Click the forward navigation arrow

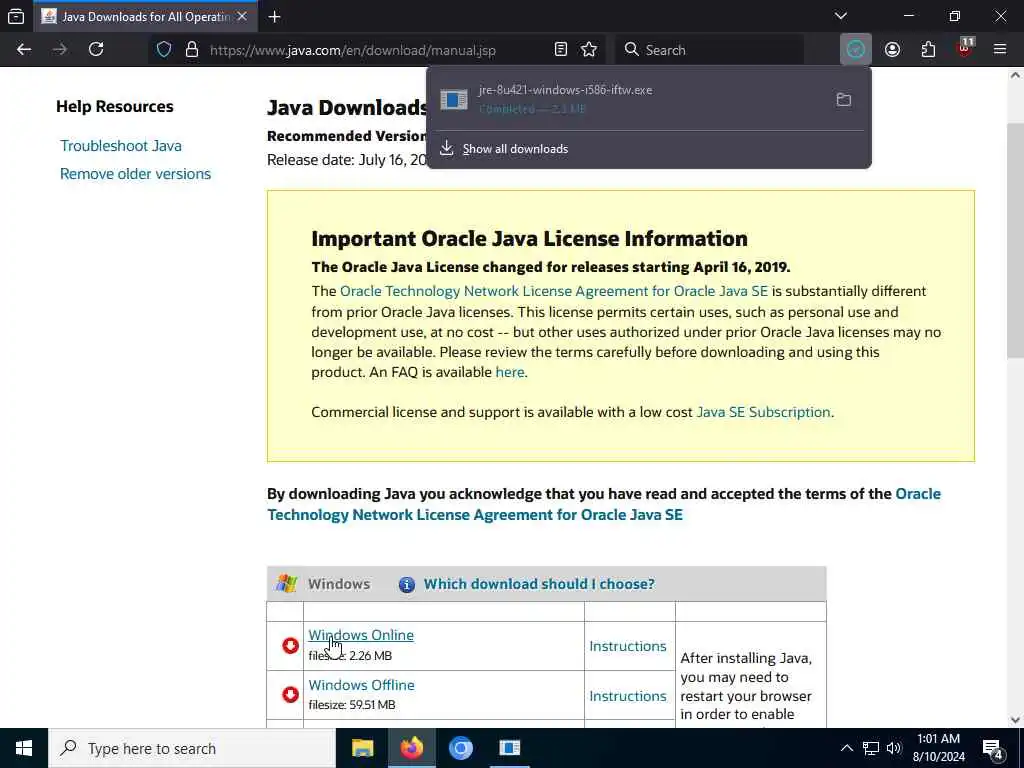point(60,50)
